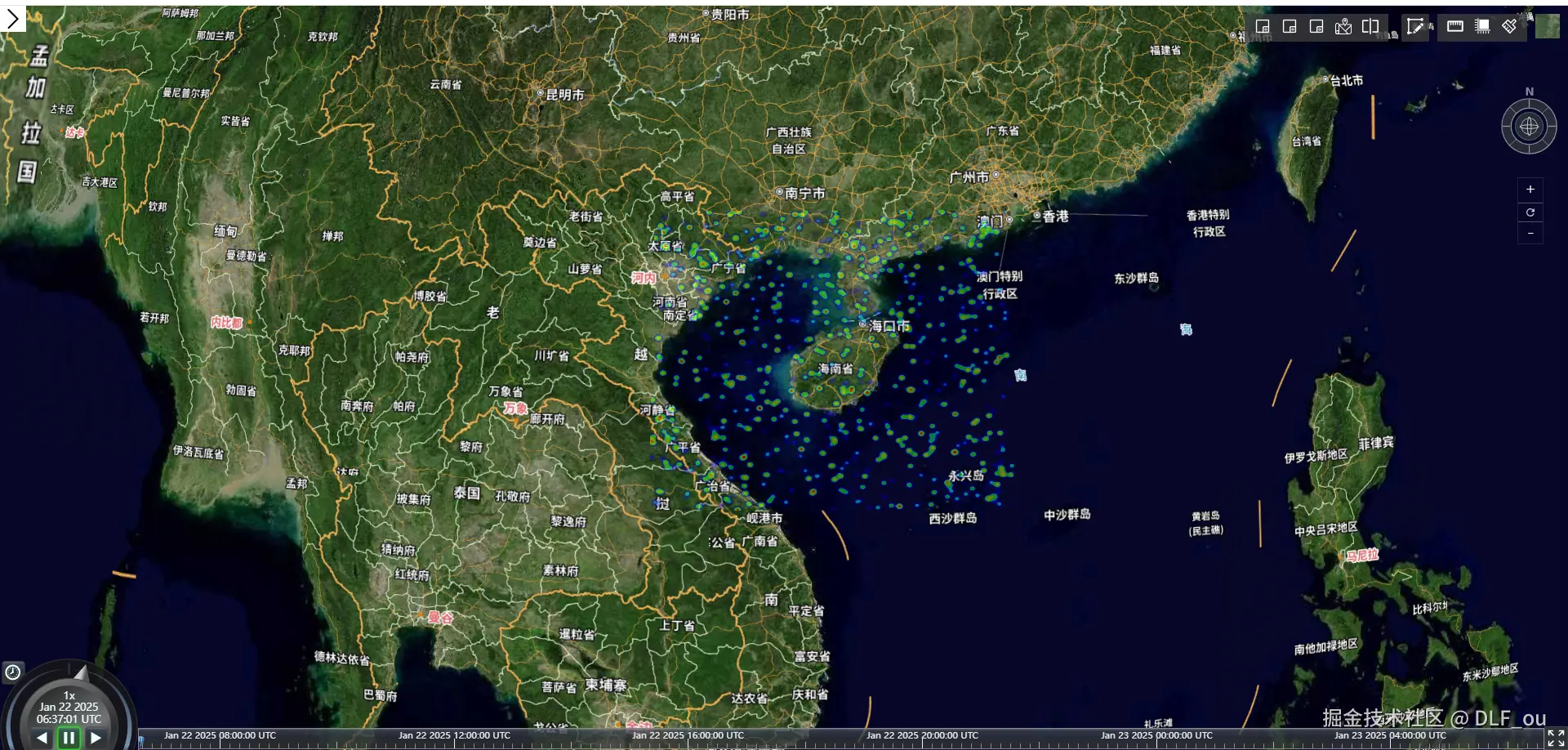Click the 广东省 province label
This screenshot has width=1568, height=750.
(1003, 131)
